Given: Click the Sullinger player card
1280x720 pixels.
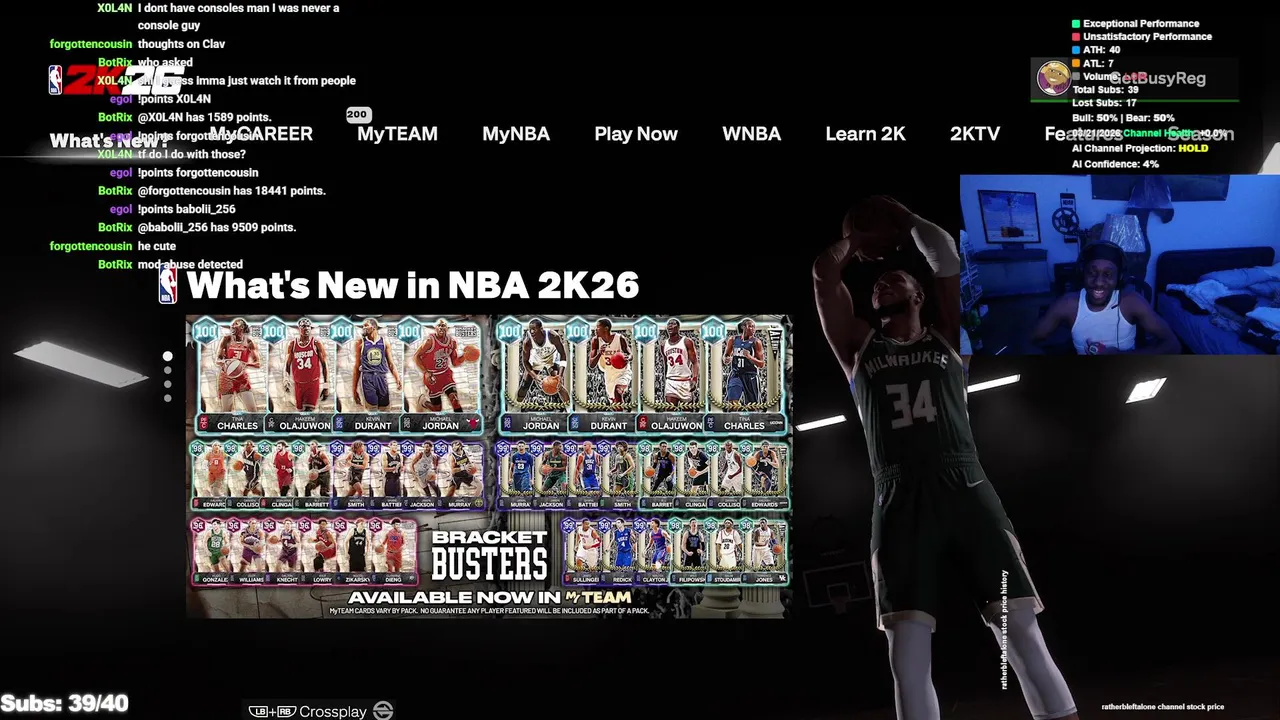Looking at the screenshot, I should click(x=583, y=552).
